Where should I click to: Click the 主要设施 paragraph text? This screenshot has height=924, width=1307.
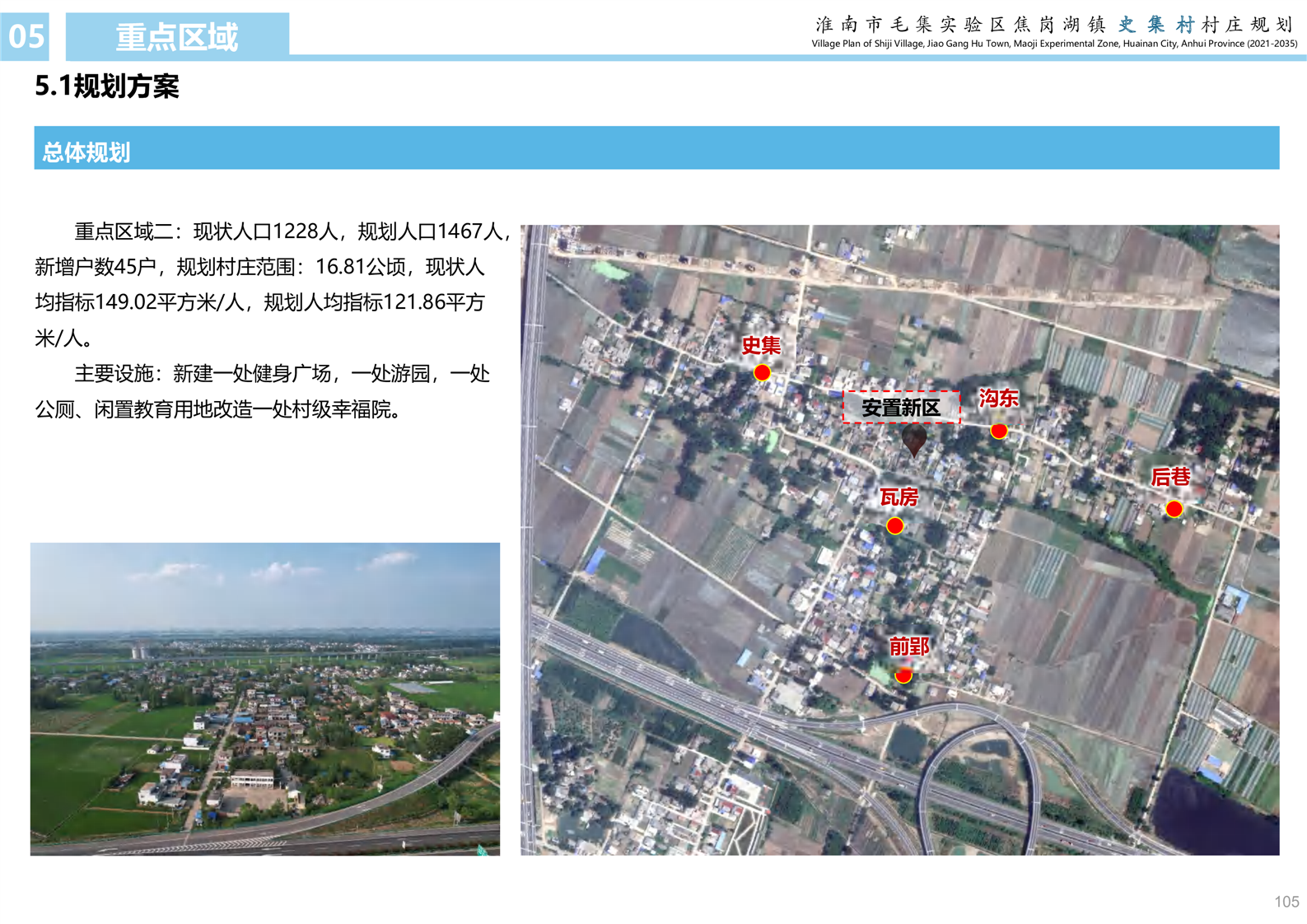click(264, 391)
